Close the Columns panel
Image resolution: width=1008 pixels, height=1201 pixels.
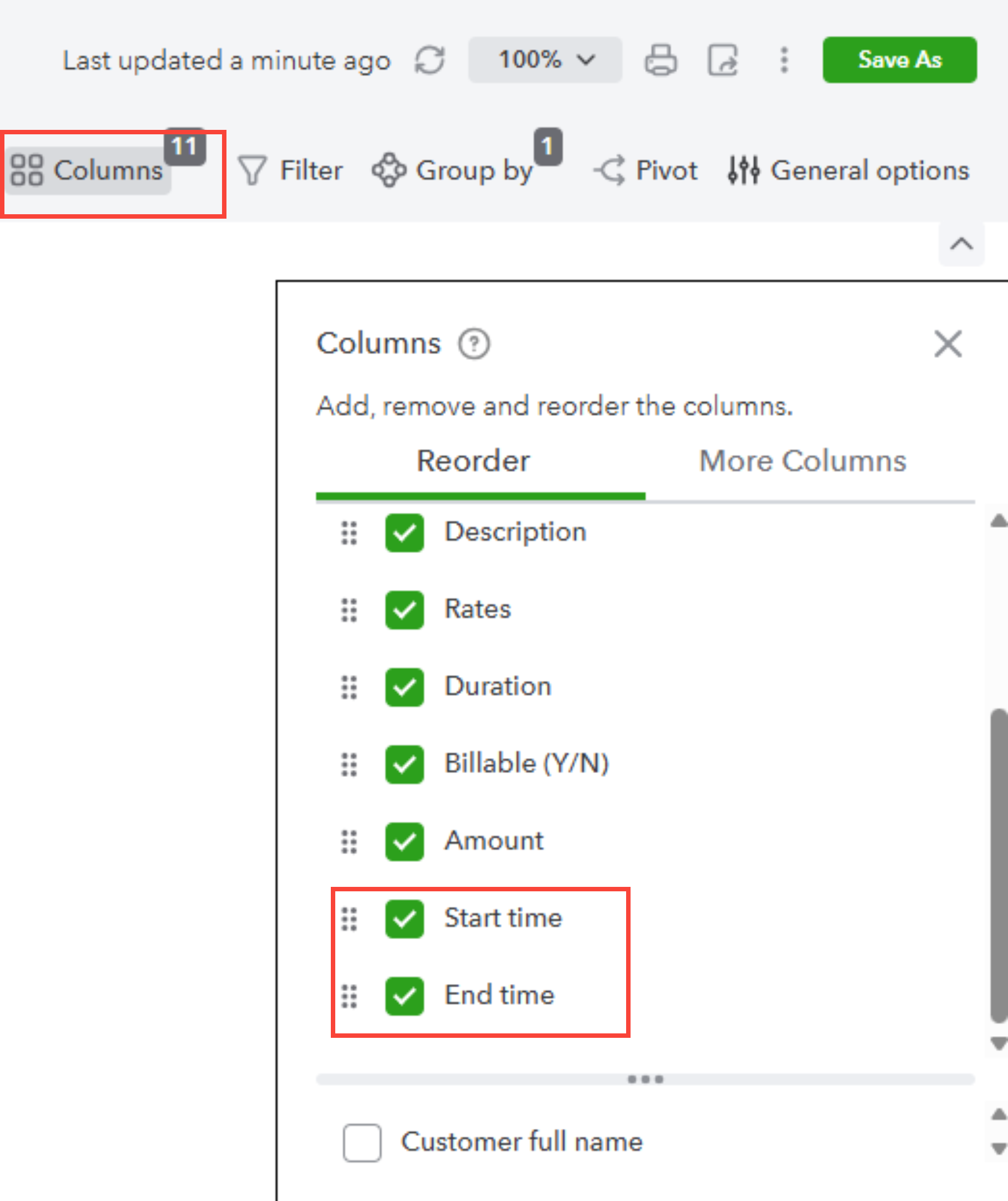point(948,344)
